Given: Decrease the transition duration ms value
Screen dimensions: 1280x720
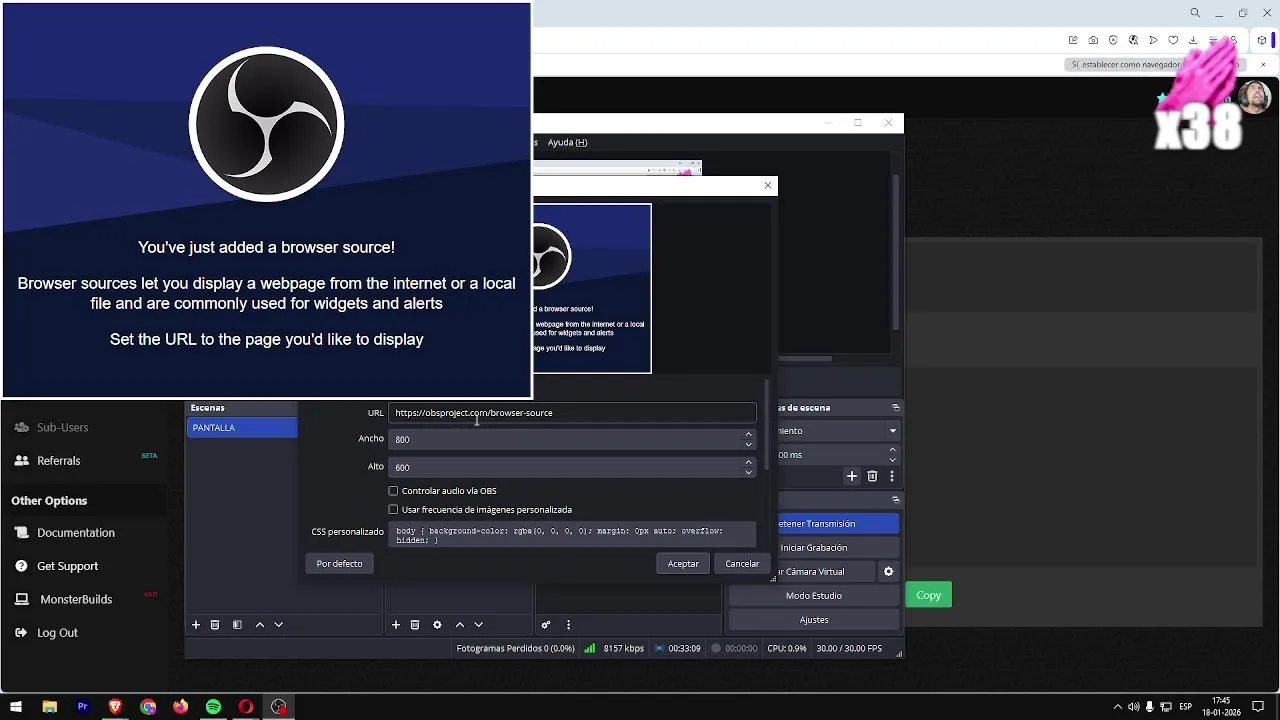Looking at the screenshot, I should point(893,460).
